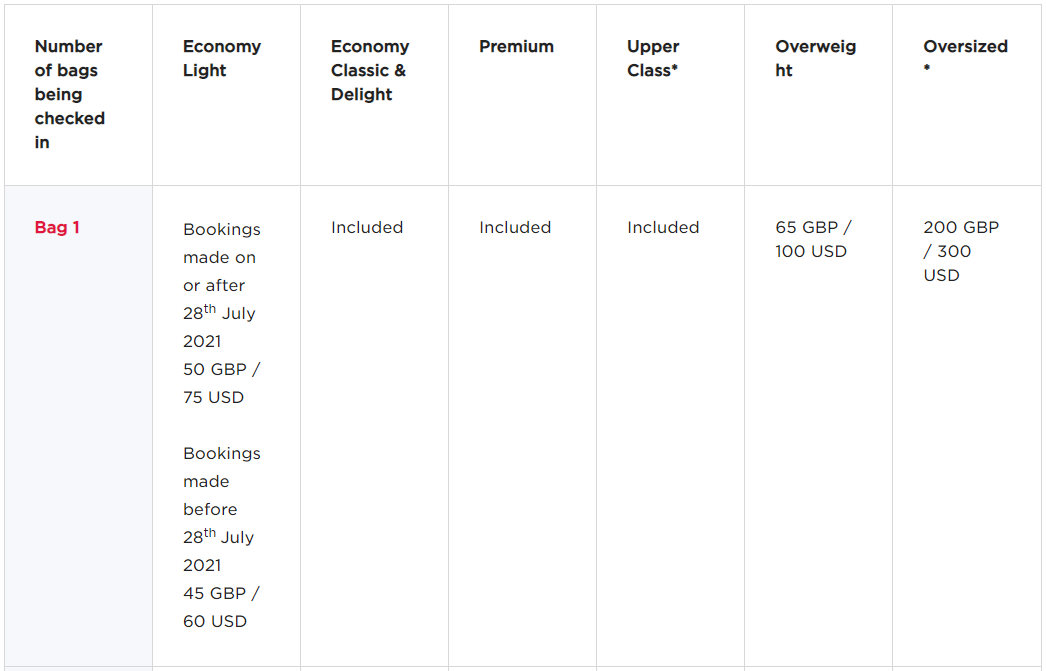Select the 65 GBP / 100 USD overweight fee

813,239
